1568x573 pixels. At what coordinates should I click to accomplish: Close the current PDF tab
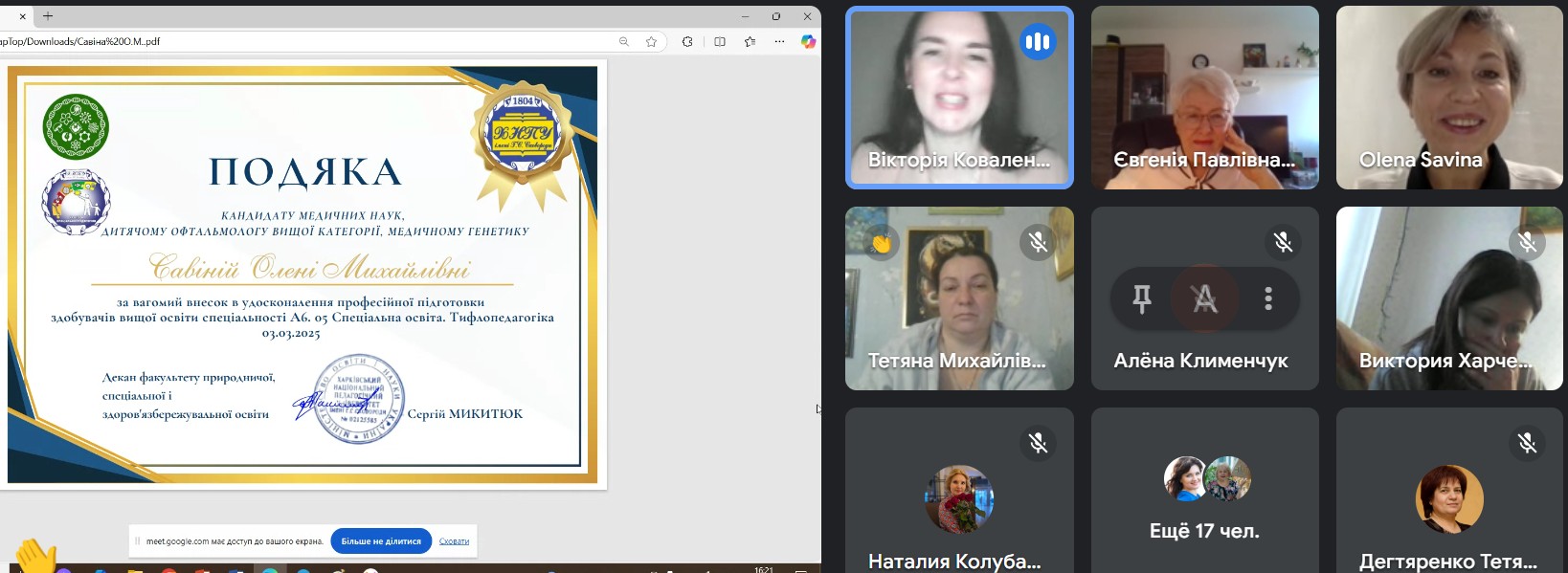click(x=23, y=16)
